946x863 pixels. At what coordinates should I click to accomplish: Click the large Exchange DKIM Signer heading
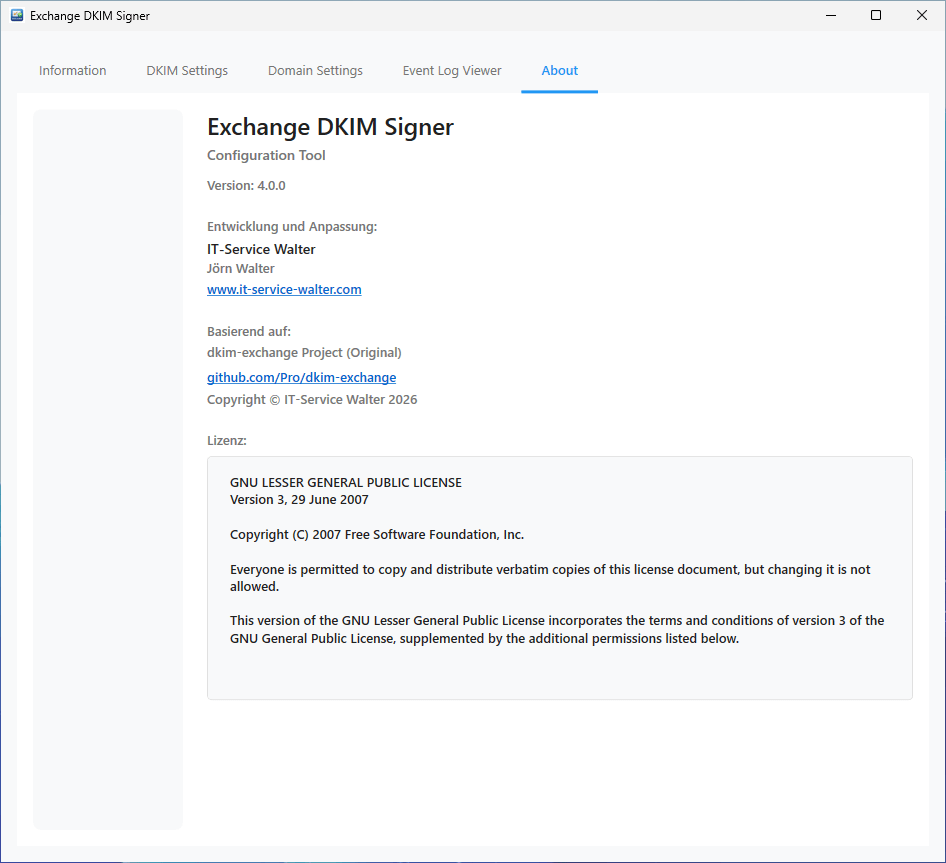[330, 127]
